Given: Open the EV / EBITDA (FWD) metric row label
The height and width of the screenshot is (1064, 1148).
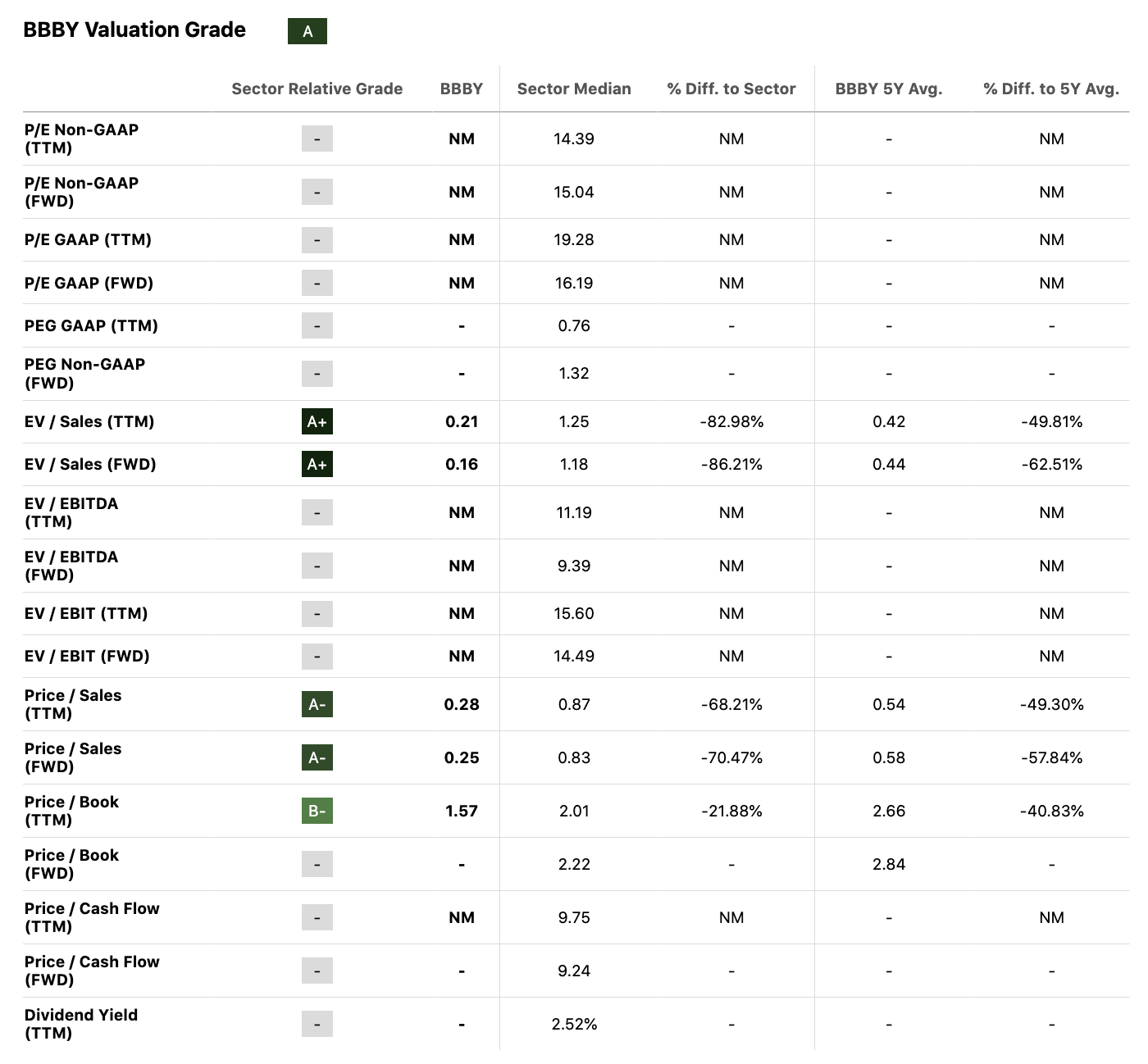Looking at the screenshot, I should [x=71, y=566].
